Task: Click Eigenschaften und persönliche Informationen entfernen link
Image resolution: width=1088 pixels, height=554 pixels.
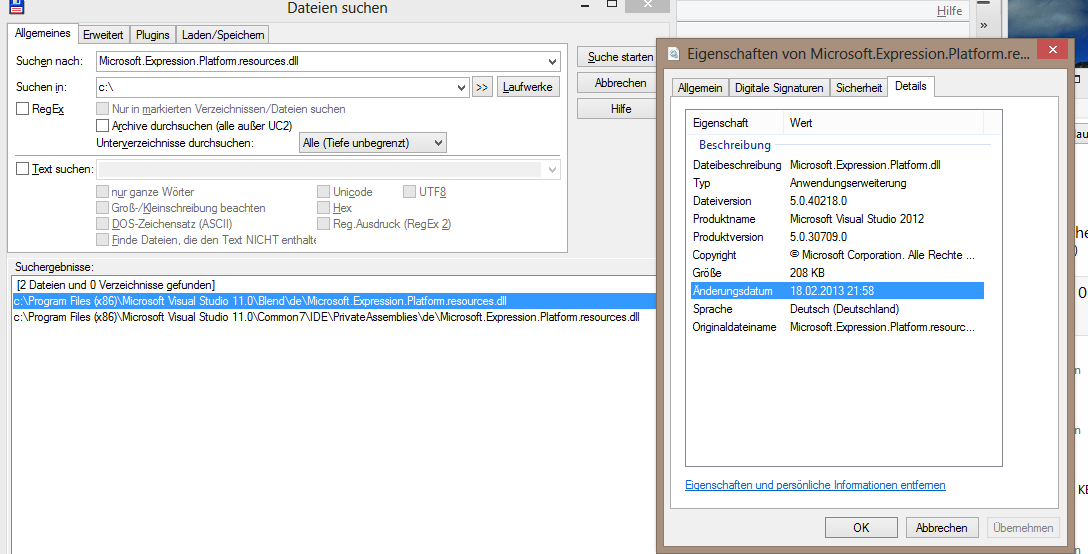Action: click(x=815, y=485)
